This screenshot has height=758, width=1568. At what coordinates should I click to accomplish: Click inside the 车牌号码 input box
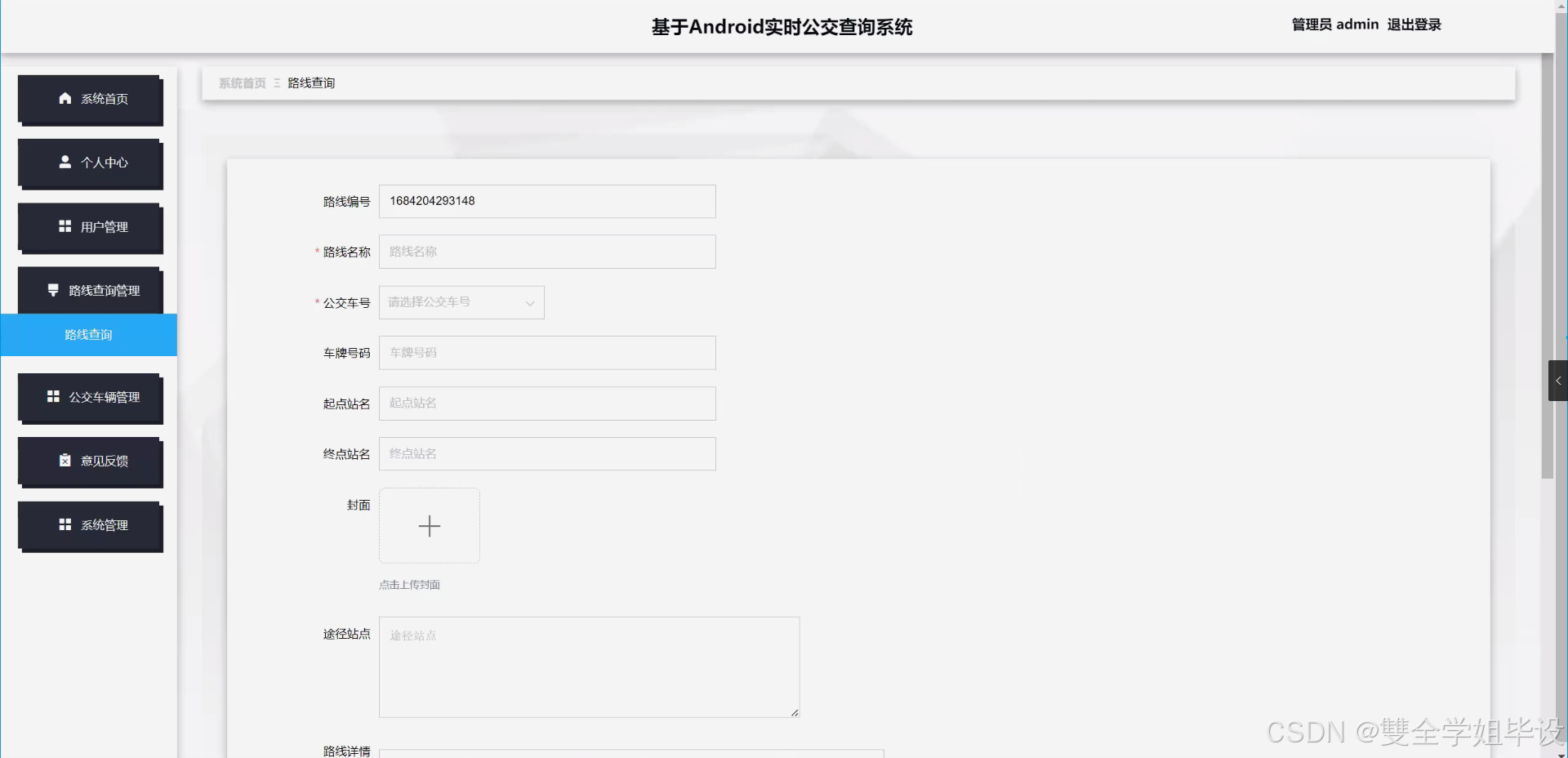click(546, 353)
